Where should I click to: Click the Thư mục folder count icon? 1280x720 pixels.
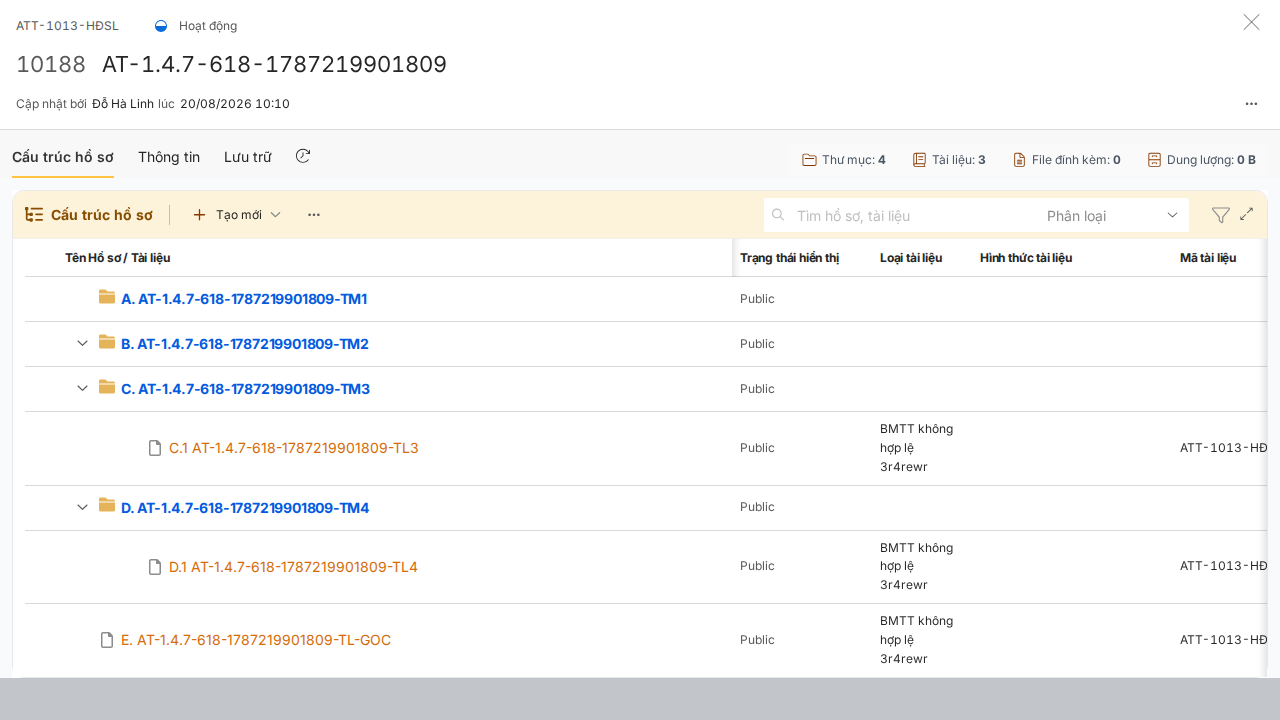point(809,160)
